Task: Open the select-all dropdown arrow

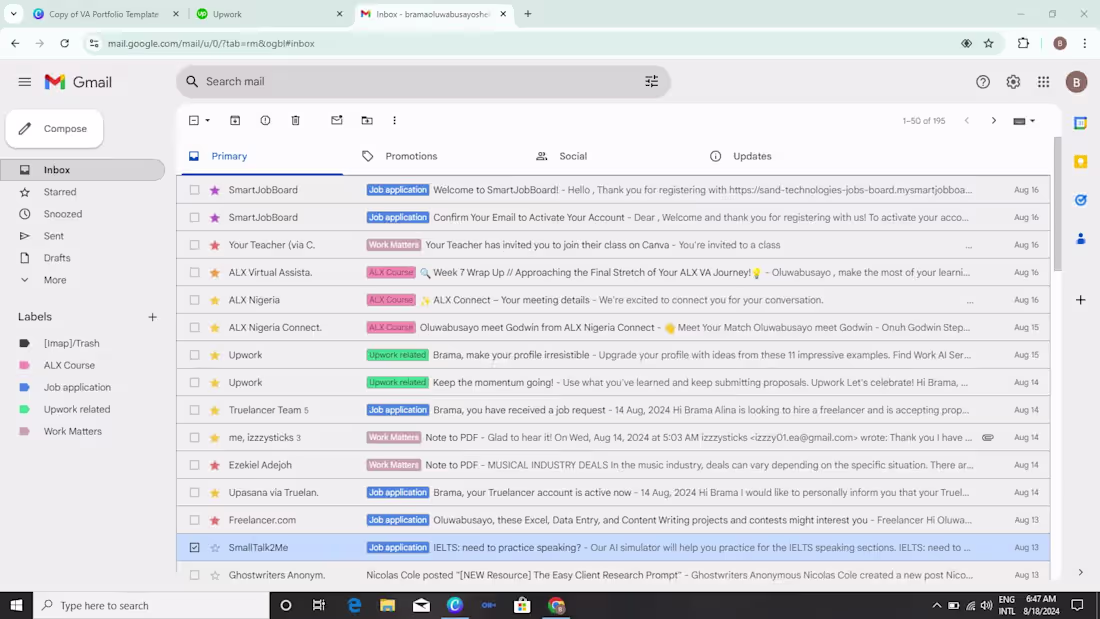Action: point(206,120)
